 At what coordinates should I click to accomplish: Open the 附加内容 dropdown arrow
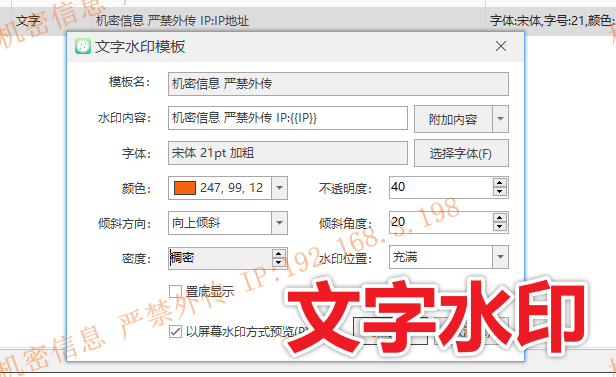coord(500,119)
